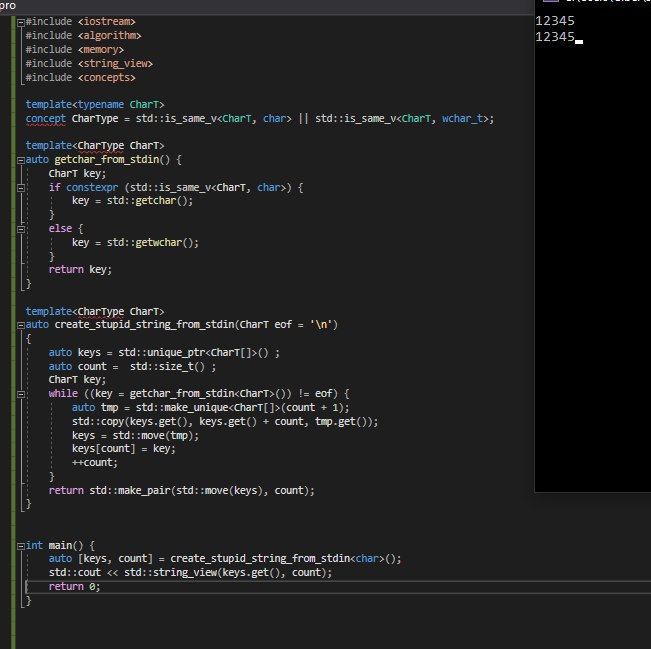Click the '++count;' statement
Screen dimensions: 651x649
tap(95, 463)
